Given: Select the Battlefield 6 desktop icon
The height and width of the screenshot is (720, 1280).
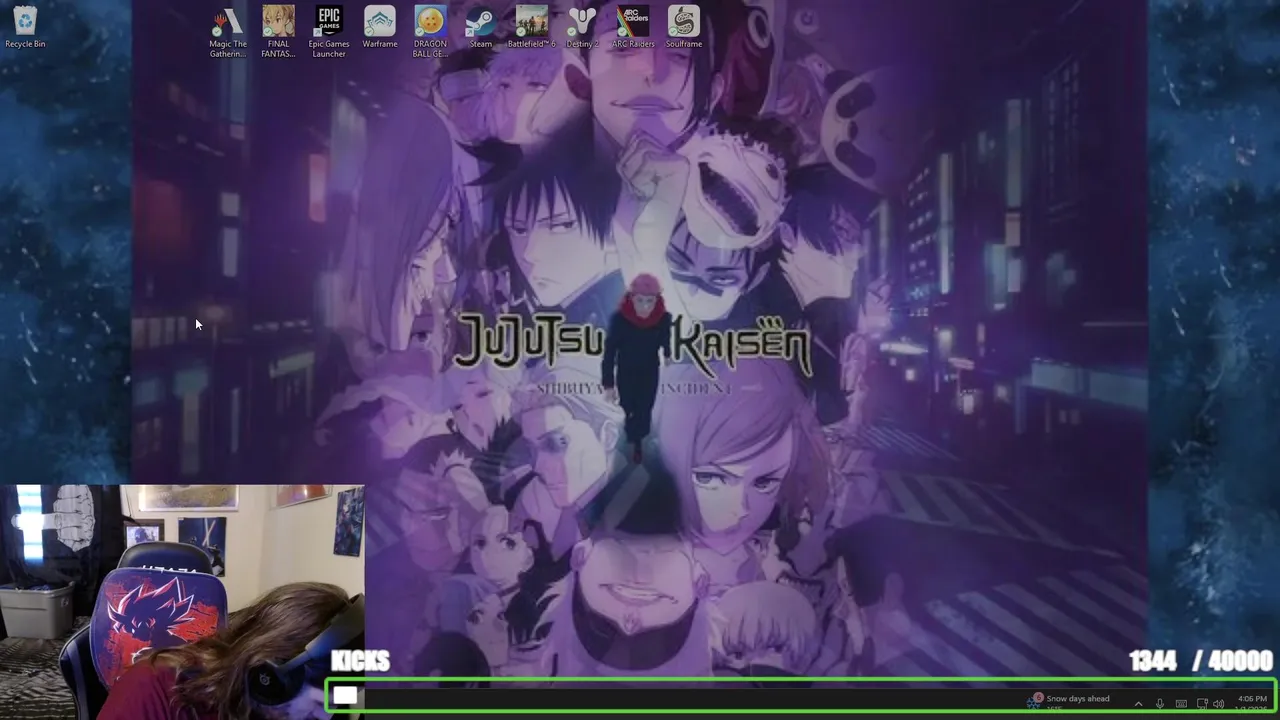Looking at the screenshot, I should 531,27.
